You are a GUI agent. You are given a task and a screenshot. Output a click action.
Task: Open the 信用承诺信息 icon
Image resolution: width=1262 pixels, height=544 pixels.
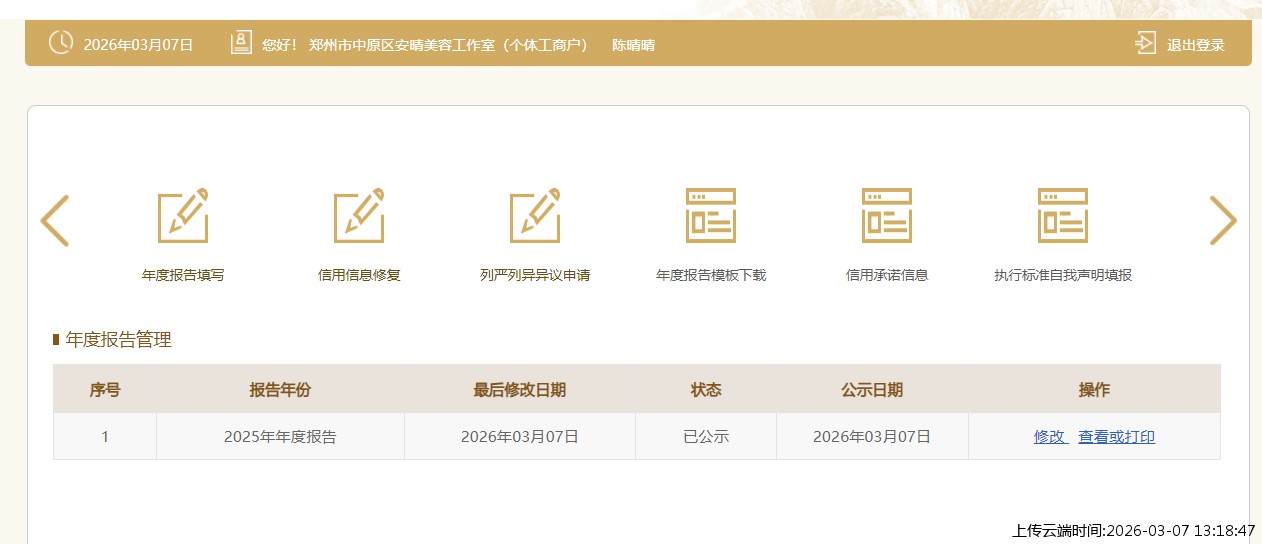click(x=887, y=215)
